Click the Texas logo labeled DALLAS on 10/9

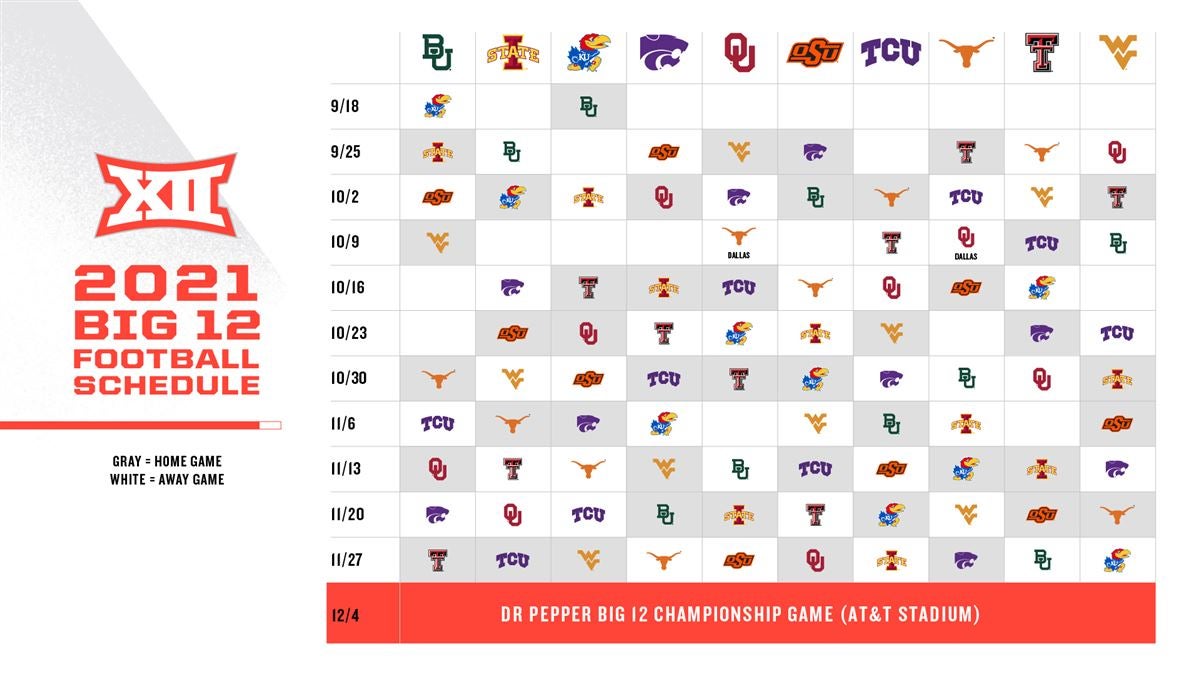(739, 243)
